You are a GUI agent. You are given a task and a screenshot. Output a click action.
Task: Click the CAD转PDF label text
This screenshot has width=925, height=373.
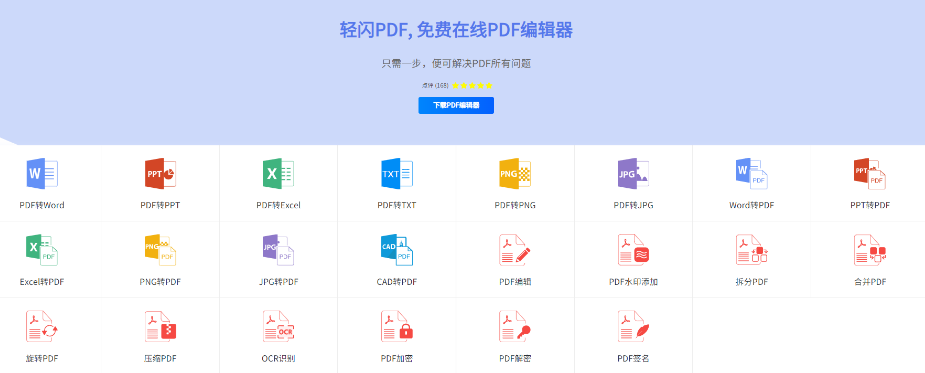point(397,282)
